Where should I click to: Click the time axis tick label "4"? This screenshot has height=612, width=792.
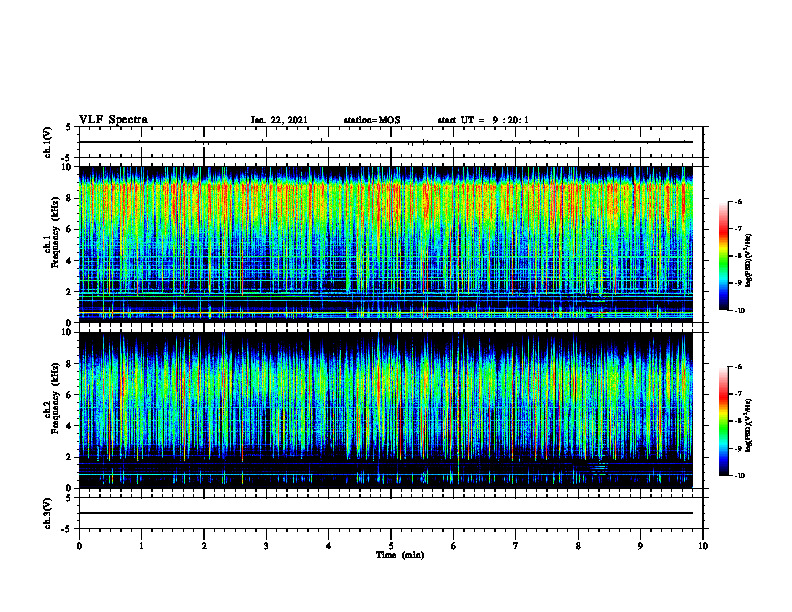tap(328, 546)
